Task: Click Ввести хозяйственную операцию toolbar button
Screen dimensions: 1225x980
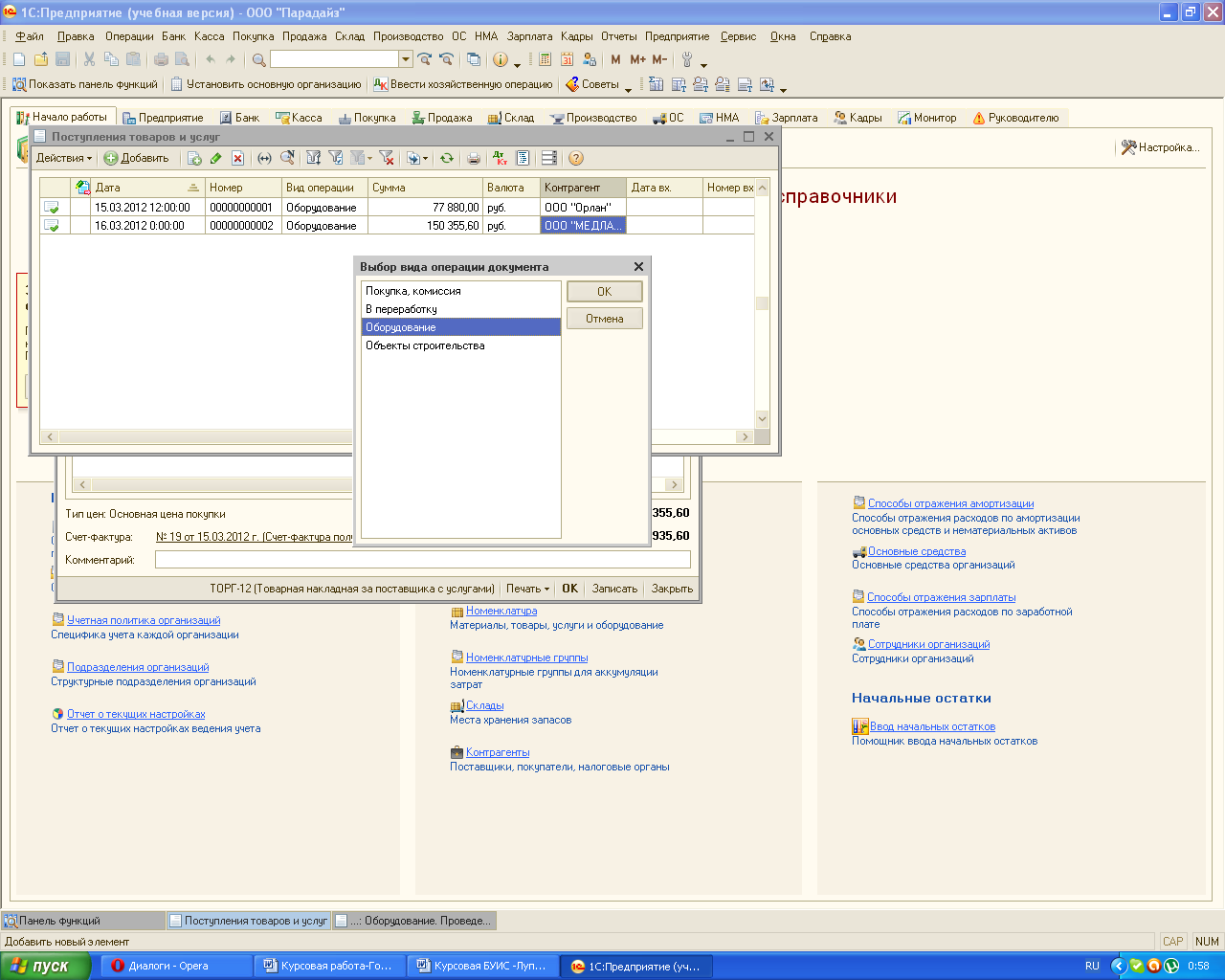Action: point(463,84)
